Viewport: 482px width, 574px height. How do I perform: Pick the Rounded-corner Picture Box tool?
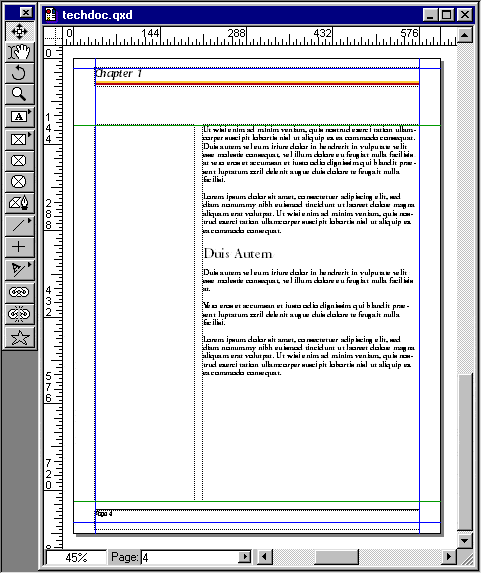pyautogui.click(x=19, y=161)
